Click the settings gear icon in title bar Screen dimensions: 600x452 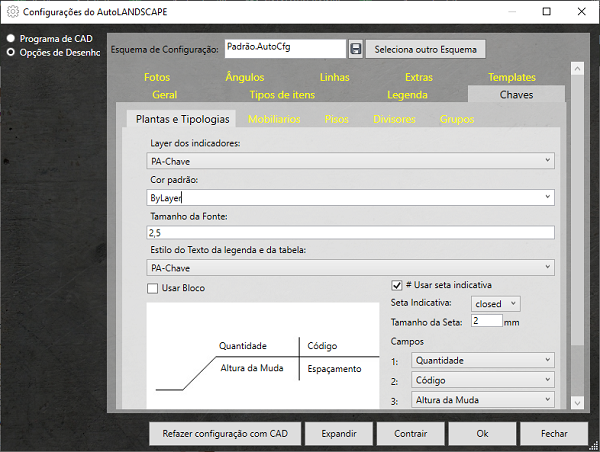pos(13,12)
